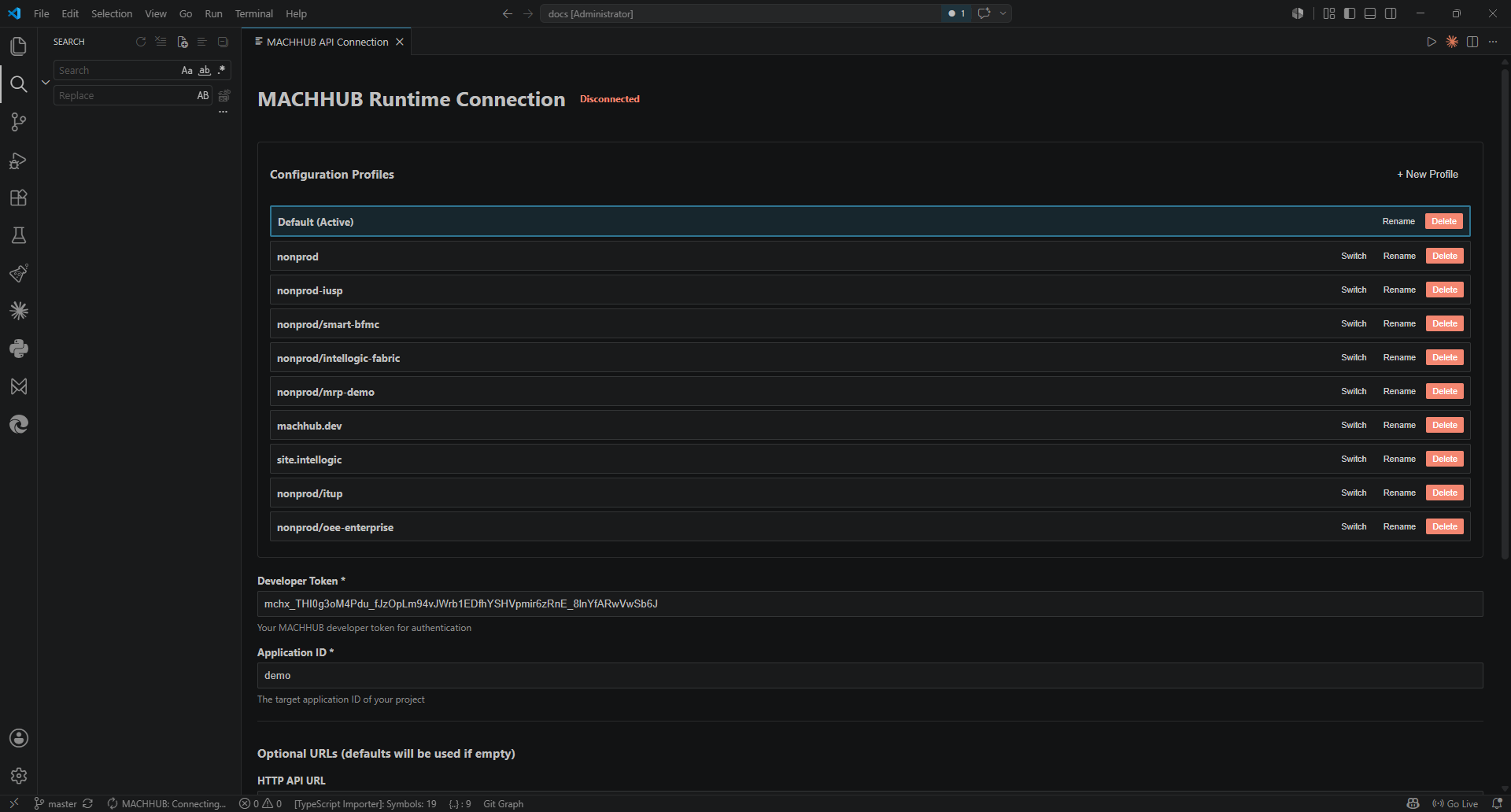This screenshot has width=1511, height=812.
Task: Open the Edge browser tools view
Action: (19, 424)
